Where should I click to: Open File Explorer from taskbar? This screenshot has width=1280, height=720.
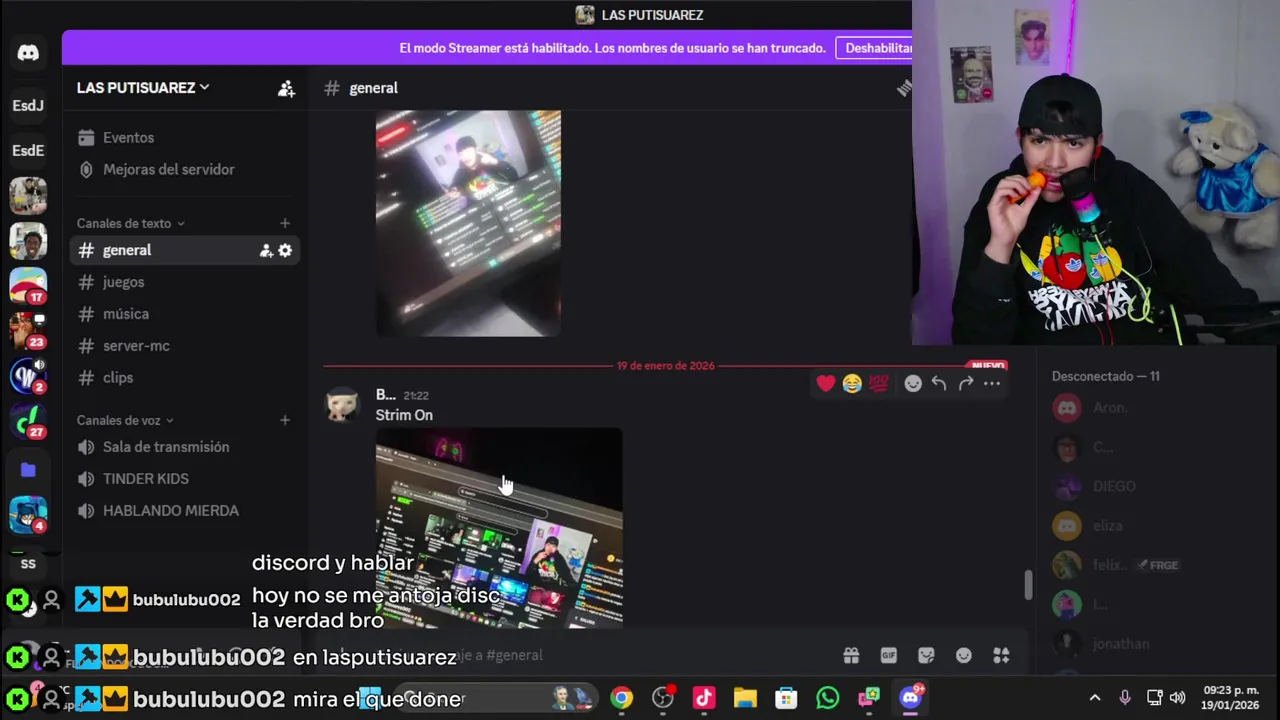pos(745,698)
